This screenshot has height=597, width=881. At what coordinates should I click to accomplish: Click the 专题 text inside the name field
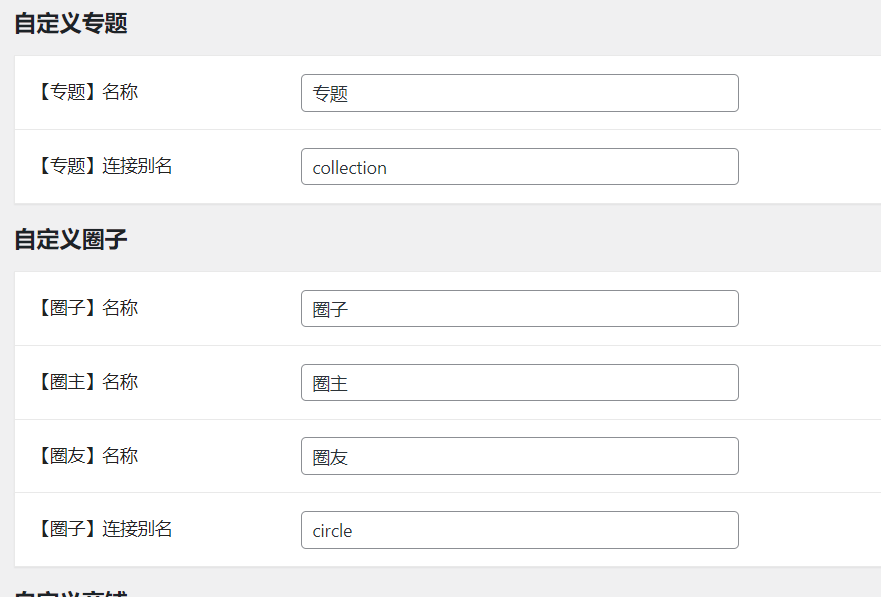tap(330, 94)
